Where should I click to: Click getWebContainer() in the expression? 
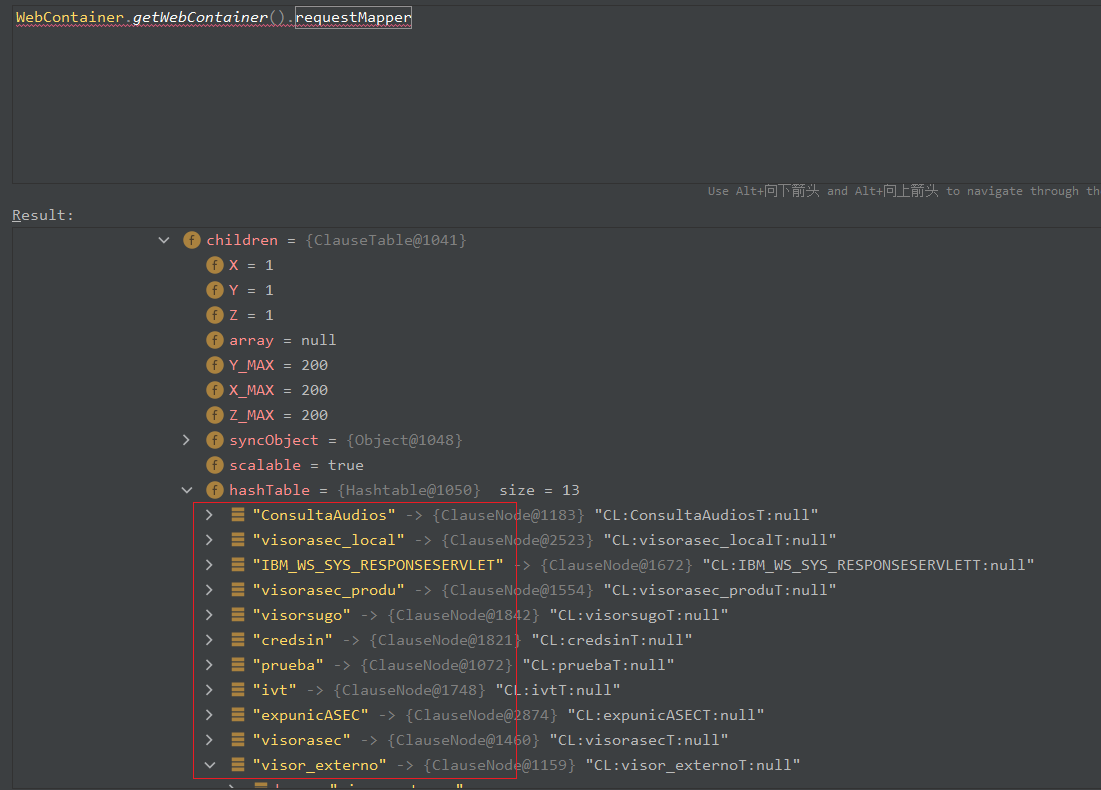click(x=209, y=18)
